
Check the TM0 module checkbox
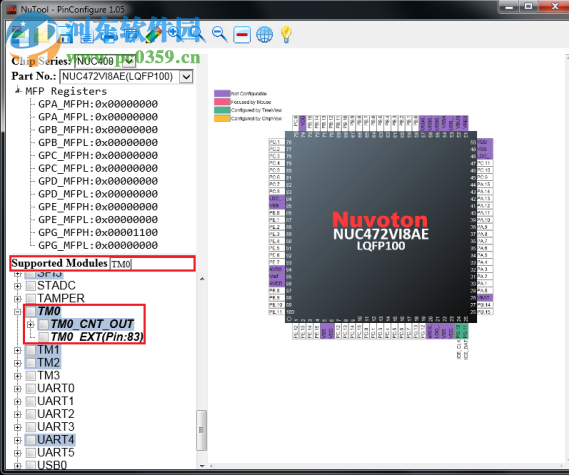tap(31, 311)
